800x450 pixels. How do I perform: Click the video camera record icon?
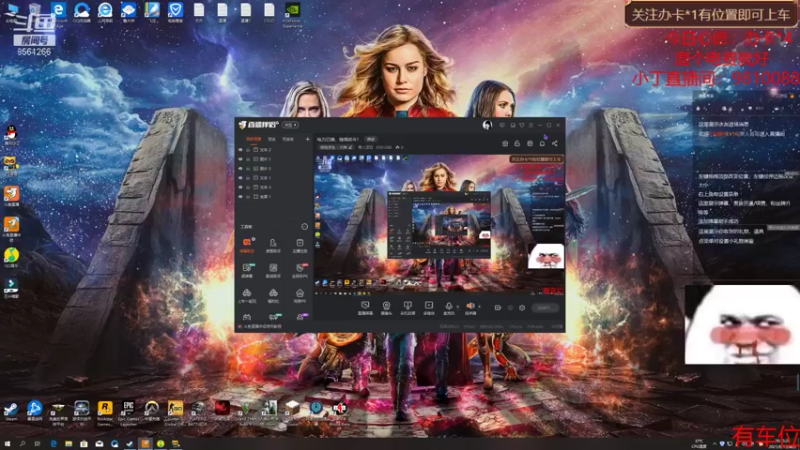point(497,308)
